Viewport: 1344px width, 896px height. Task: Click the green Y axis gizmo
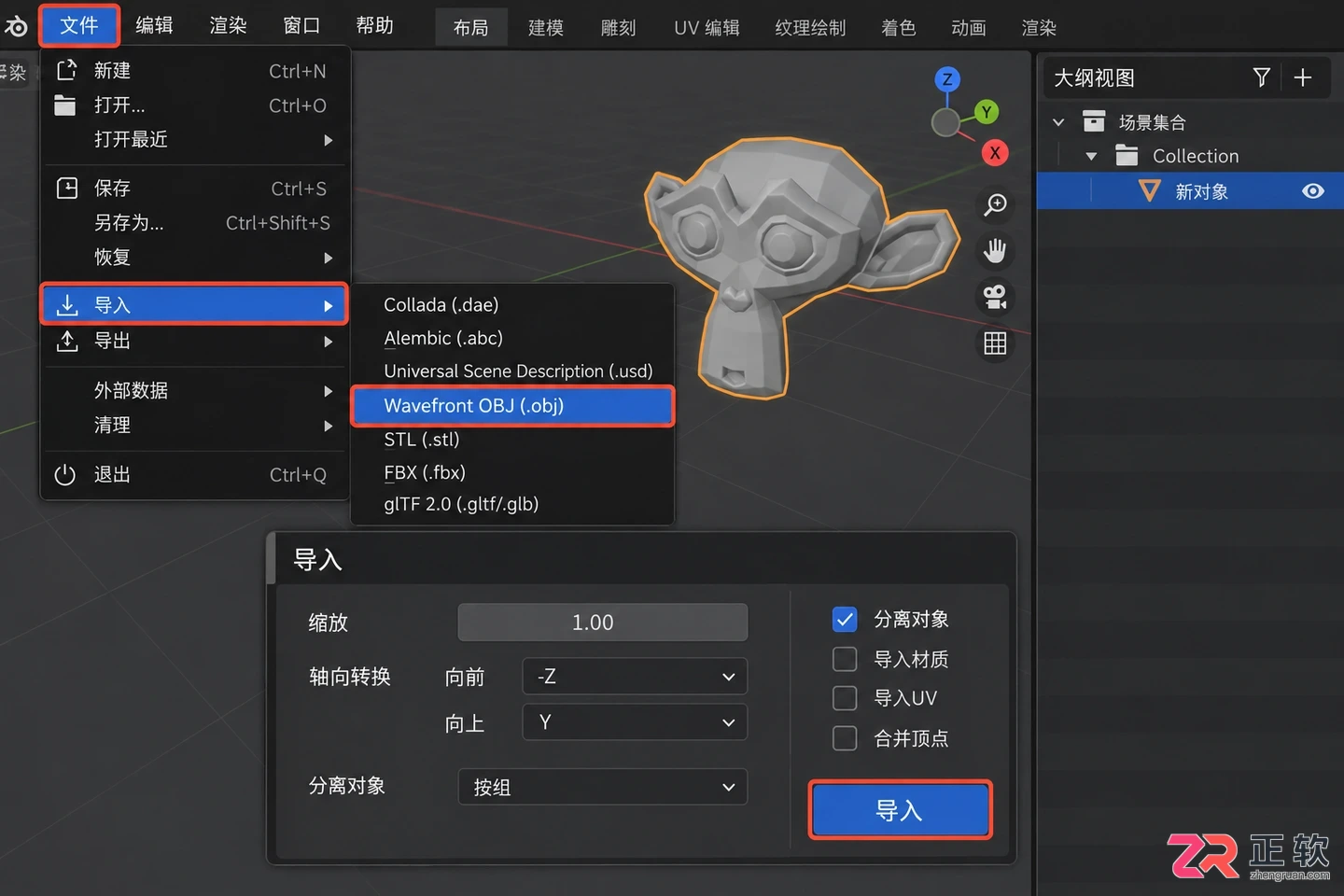point(987,112)
